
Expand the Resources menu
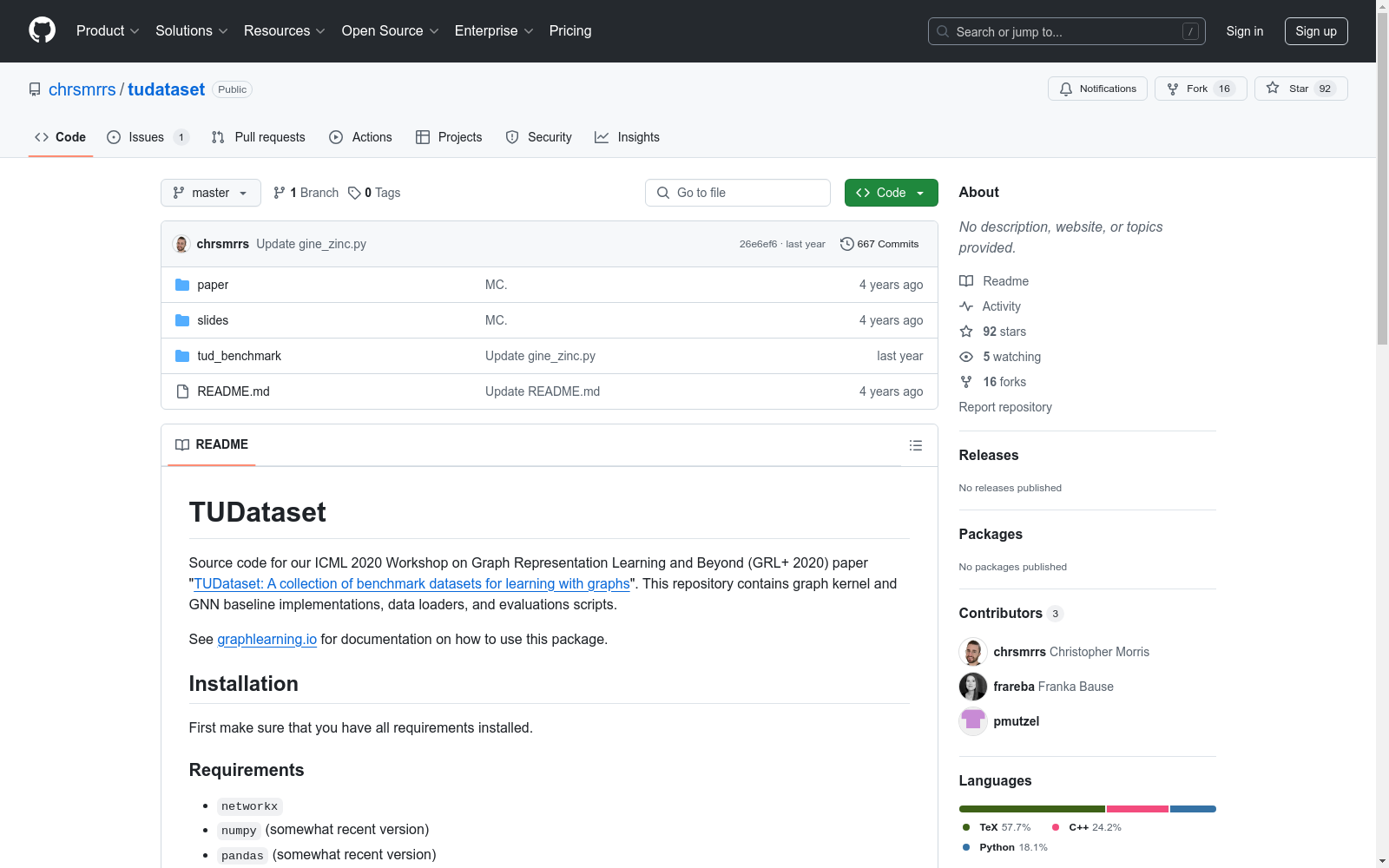point(285,31)
